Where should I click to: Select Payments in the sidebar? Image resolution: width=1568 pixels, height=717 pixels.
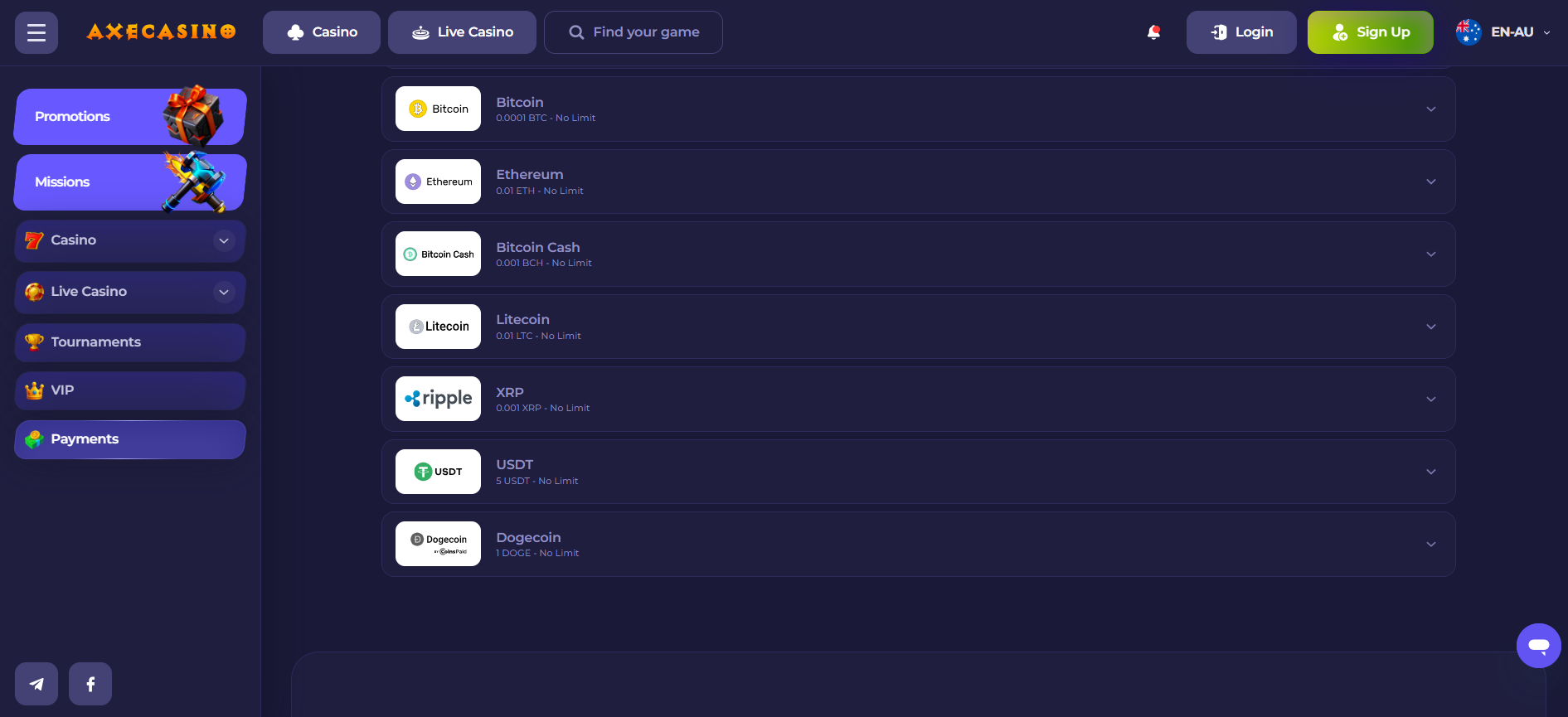130,439
